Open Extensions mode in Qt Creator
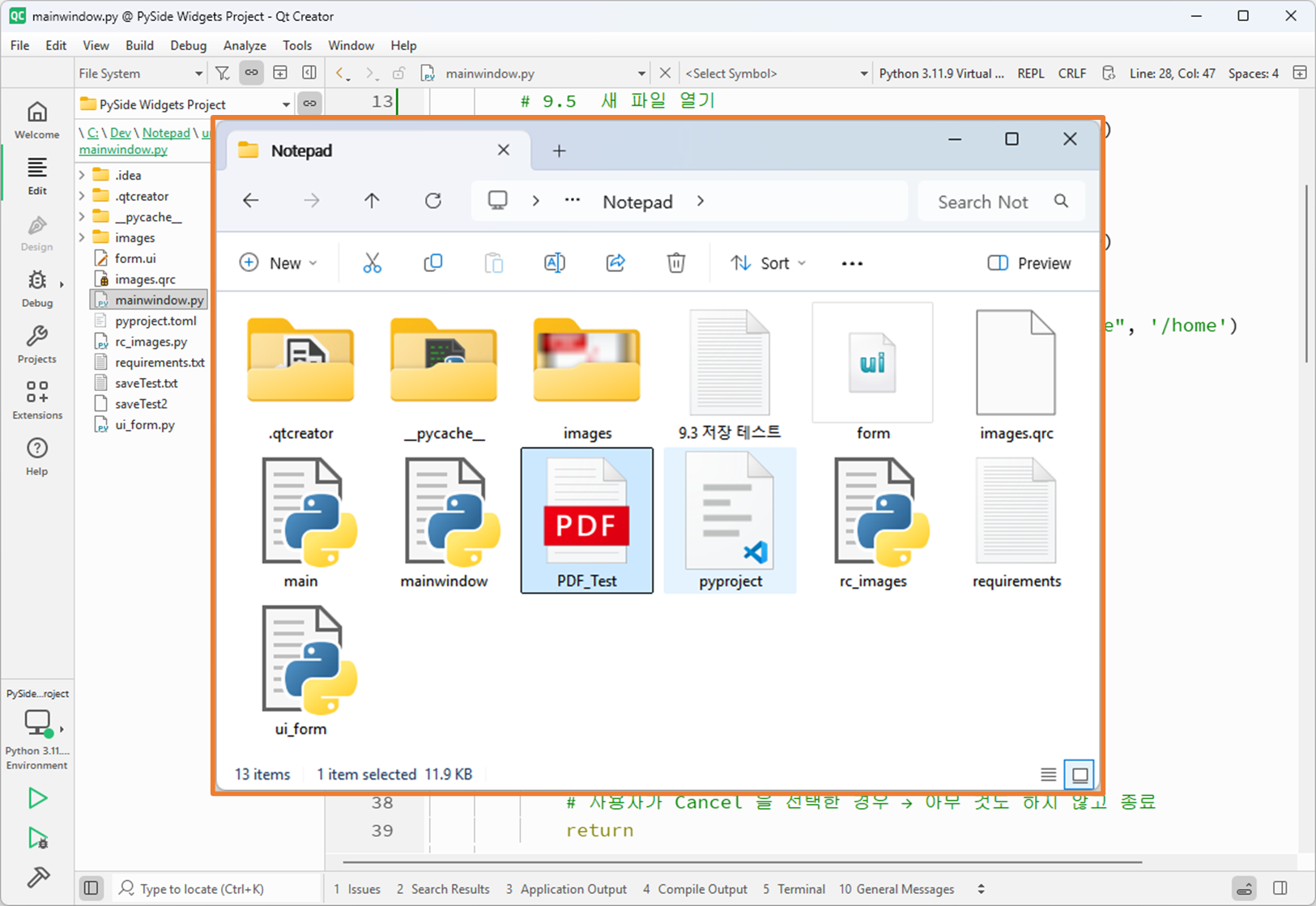Viewport: 1316px width, 906px height. coord(37,400)
